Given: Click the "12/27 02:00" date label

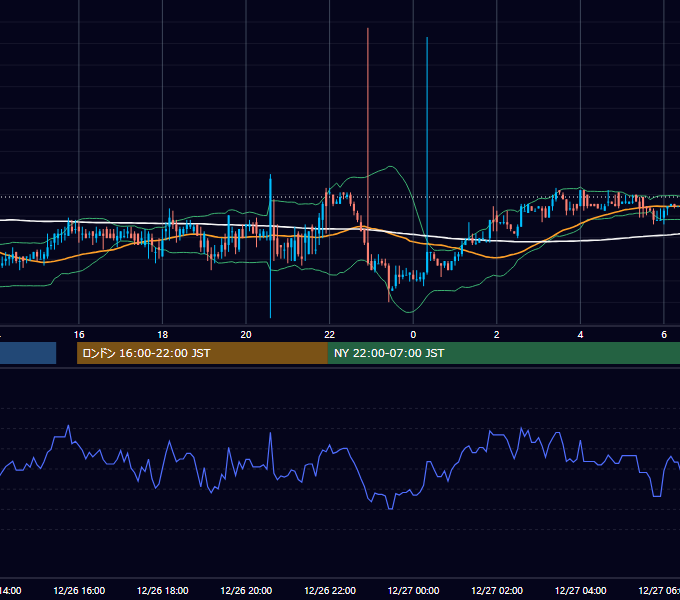Looking at the screenshot, I should [497, 590].
